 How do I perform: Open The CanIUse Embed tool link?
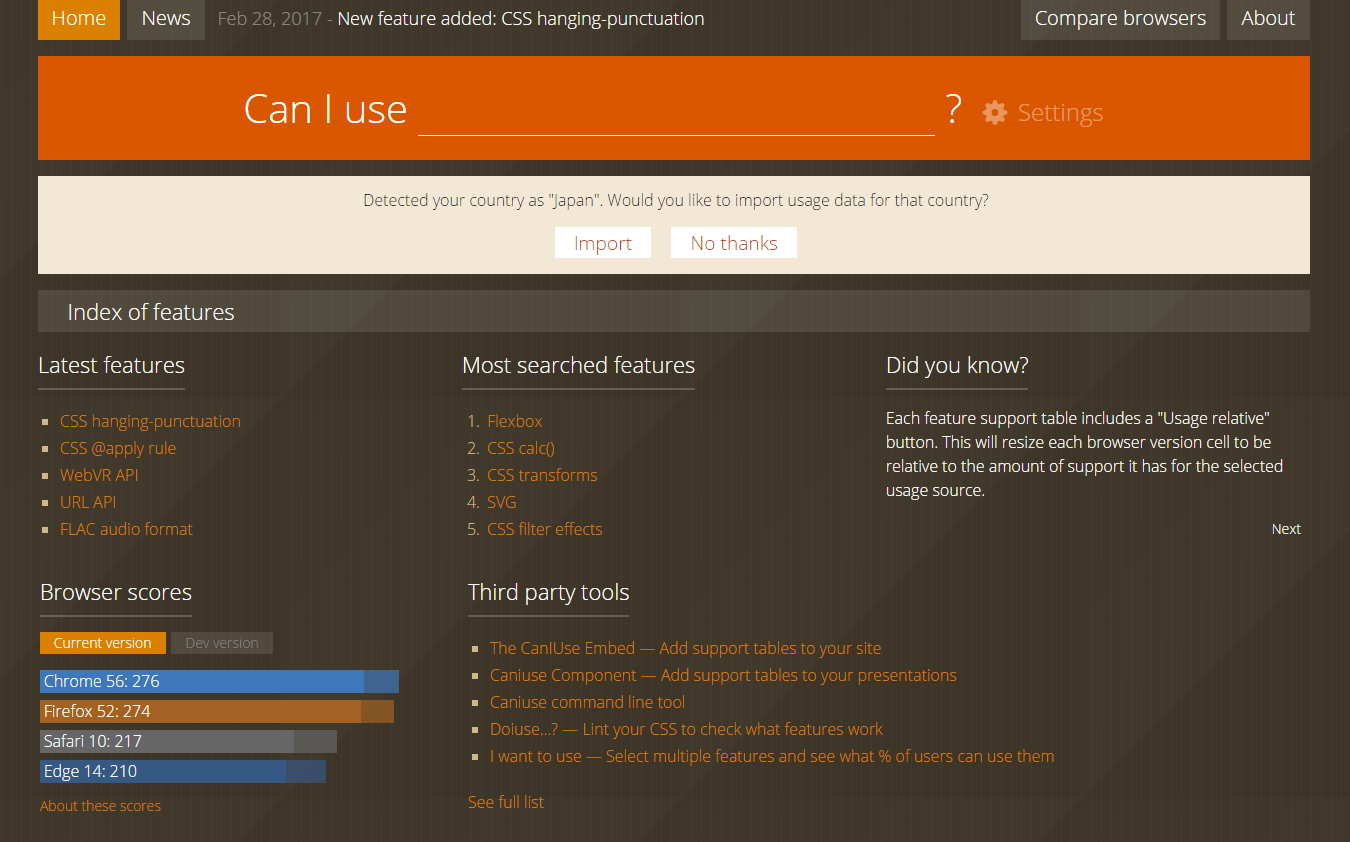(685, 648)
